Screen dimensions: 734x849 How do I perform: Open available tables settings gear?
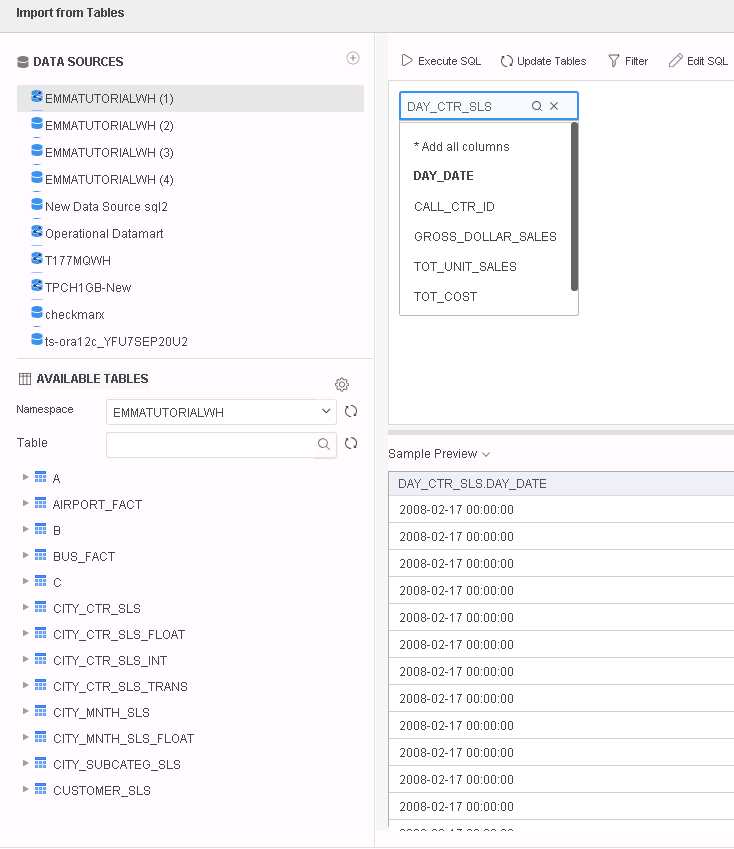(342, 385)
